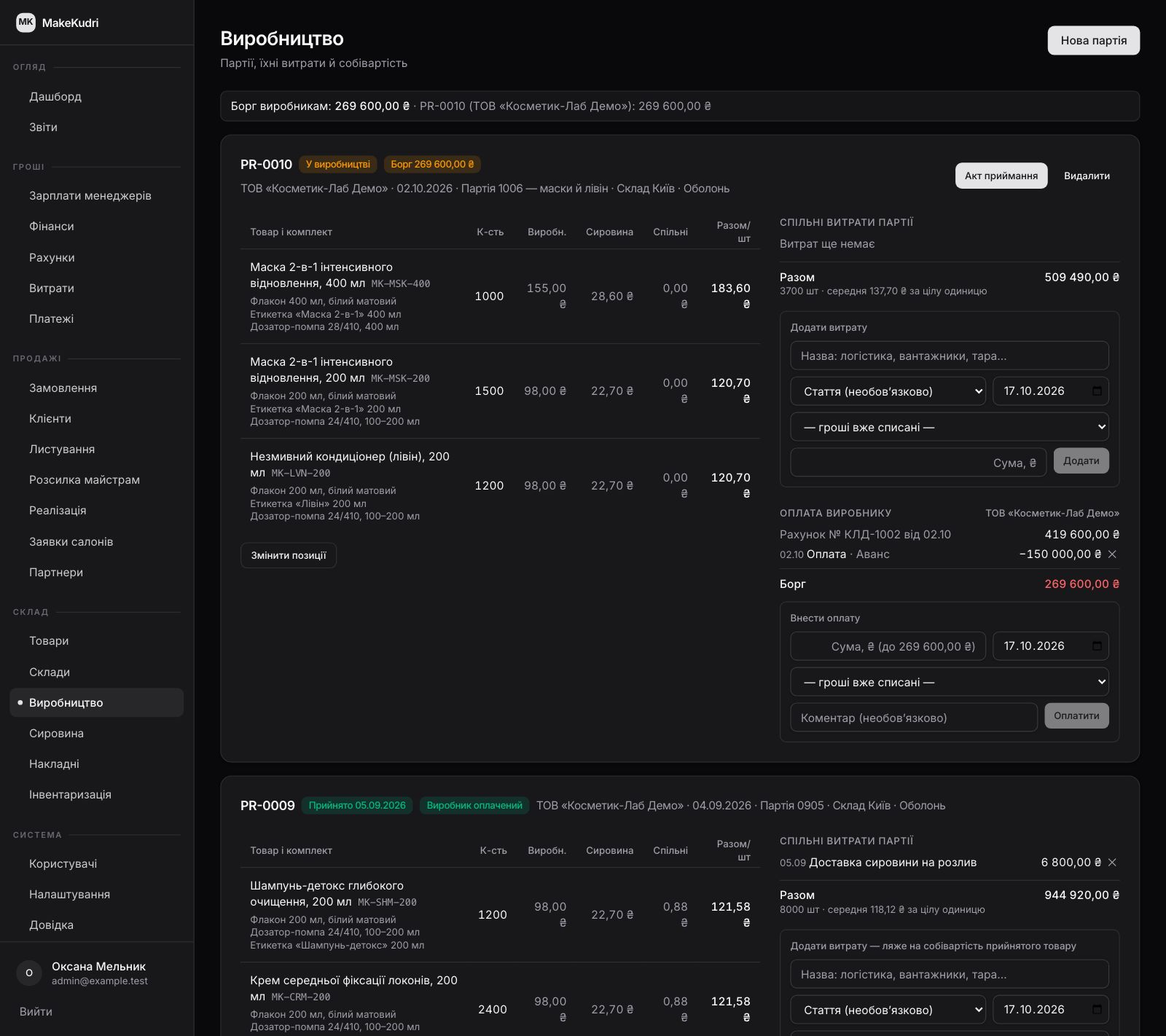The image size is (1166, 1036).
Task: Remove the 02.10 Аванс payment entry
Action: point(1112,554)
